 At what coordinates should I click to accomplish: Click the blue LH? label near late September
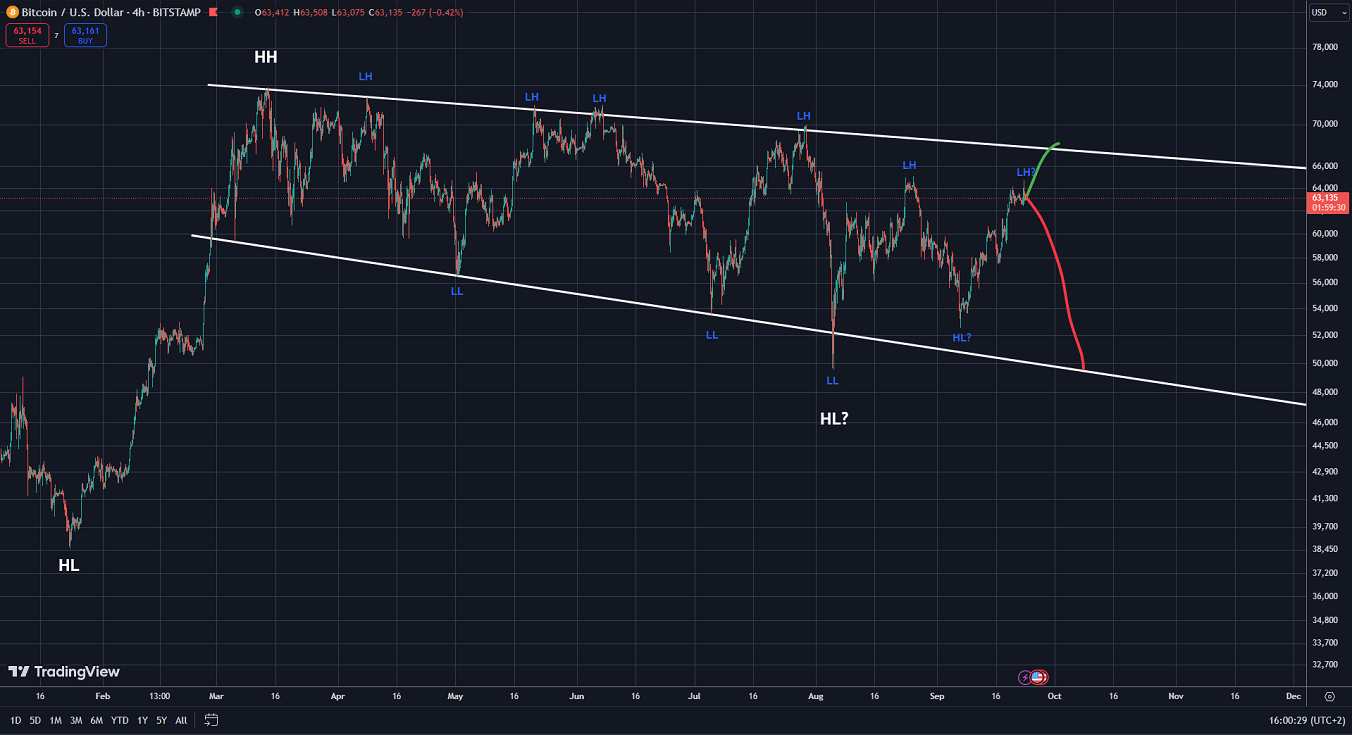coord(1026,173)
